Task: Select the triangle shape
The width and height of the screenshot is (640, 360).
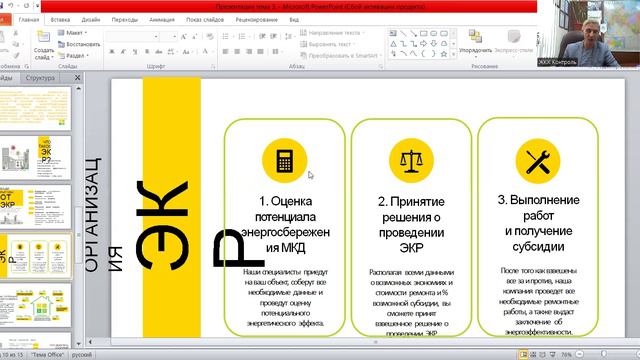Action: coord(393,43)
